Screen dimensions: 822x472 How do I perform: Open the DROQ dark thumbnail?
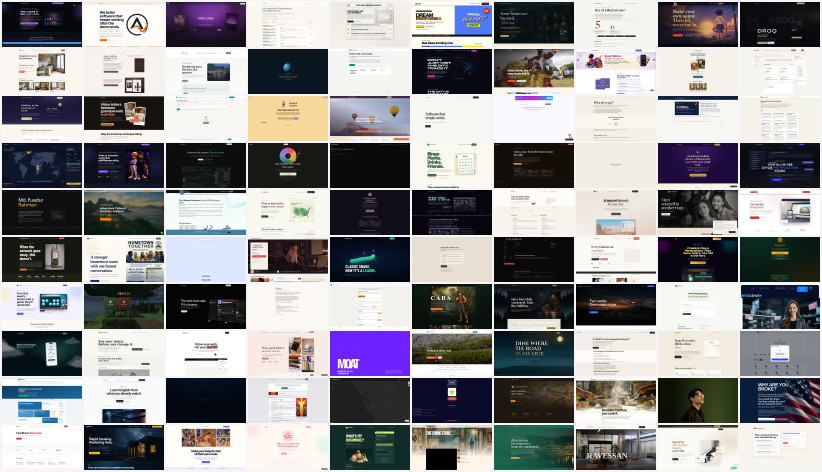(x=780, y=24)
